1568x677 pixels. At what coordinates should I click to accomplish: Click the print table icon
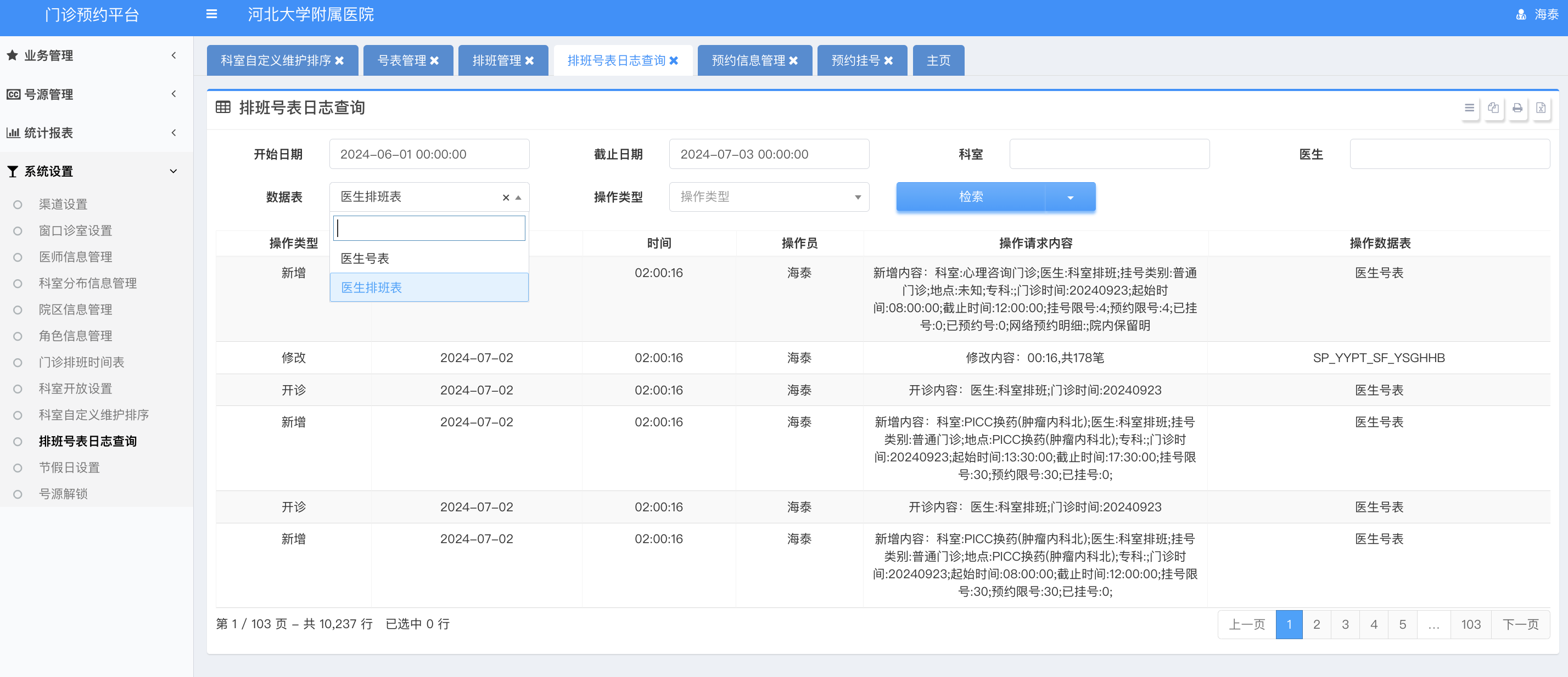coord(1517,108)
